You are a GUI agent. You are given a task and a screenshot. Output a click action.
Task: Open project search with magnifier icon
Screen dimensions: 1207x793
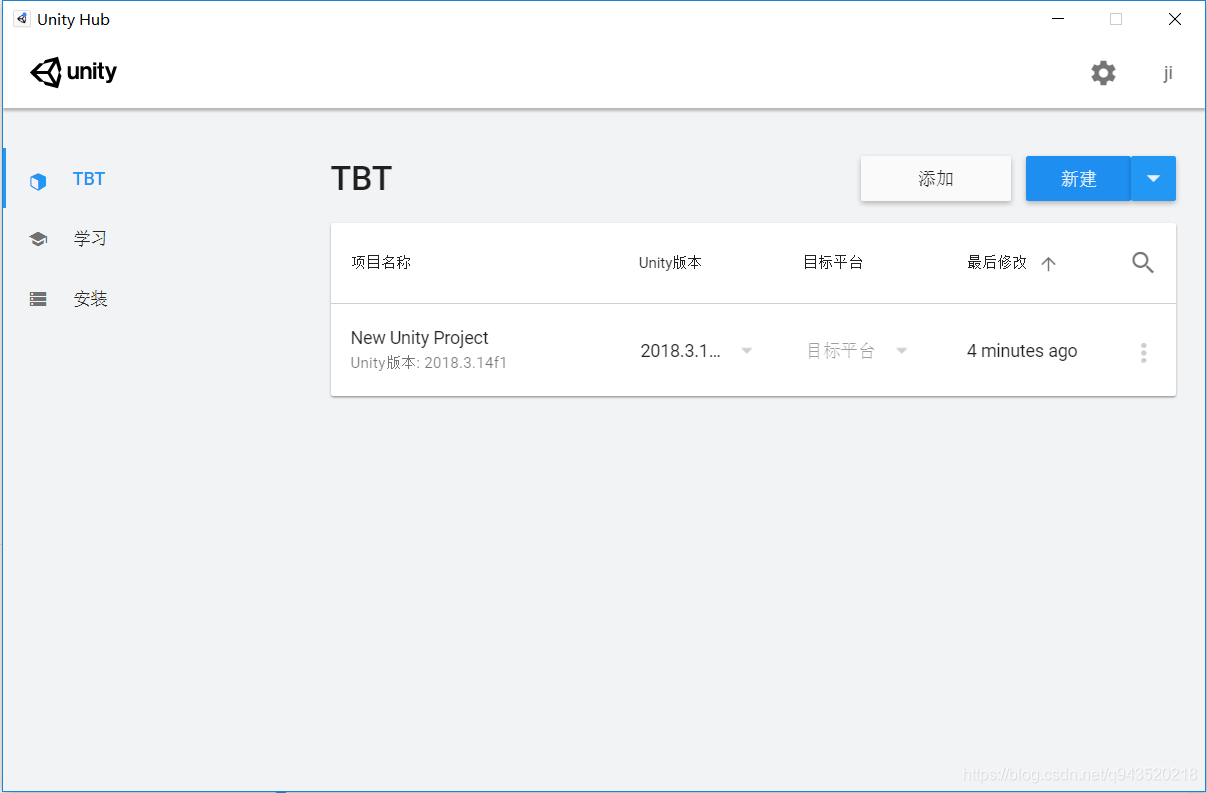(1143, 263)
